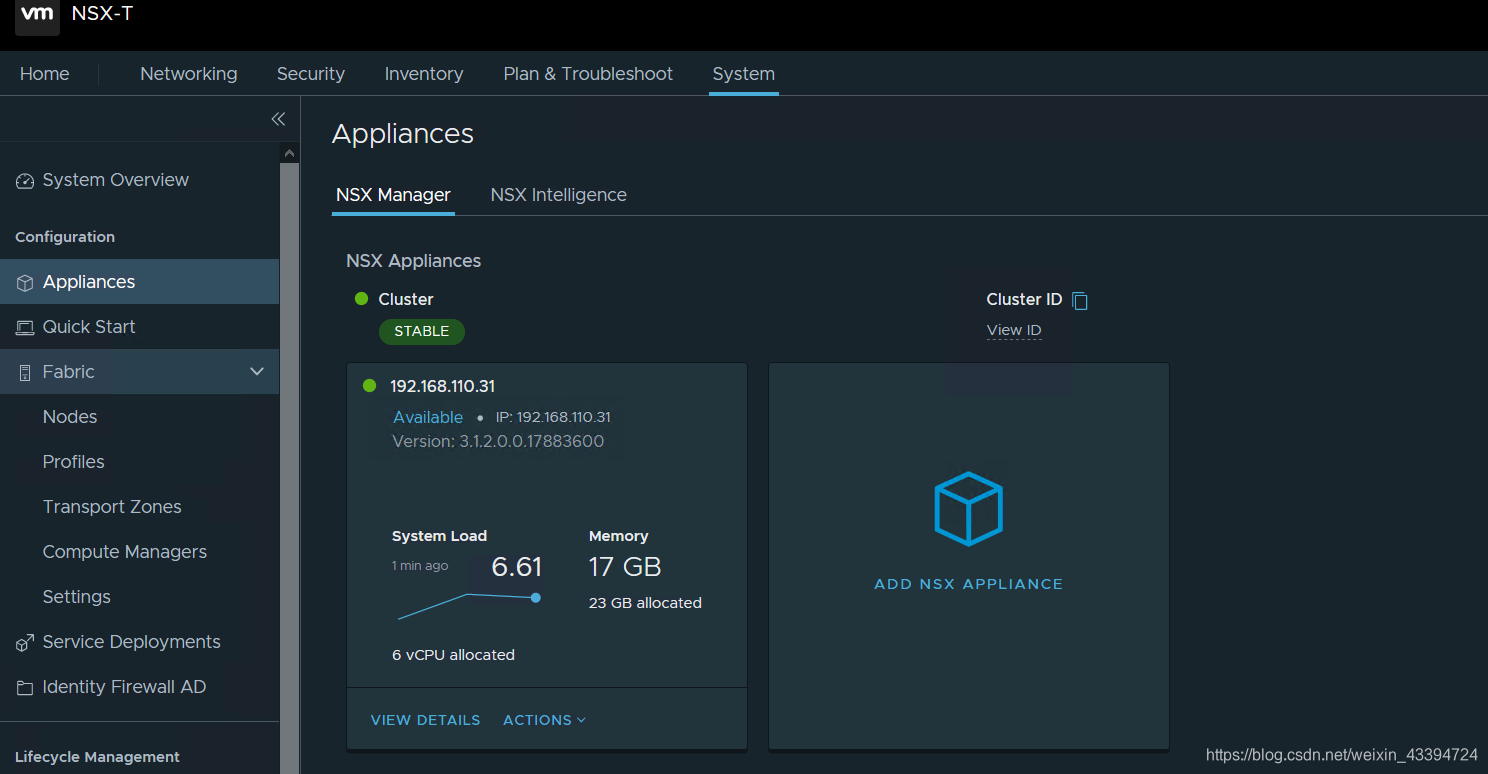The image size is (1488, 774).
Task: Click the System Load graph data point
Action: pyautogui.click(x=536, y=598)
